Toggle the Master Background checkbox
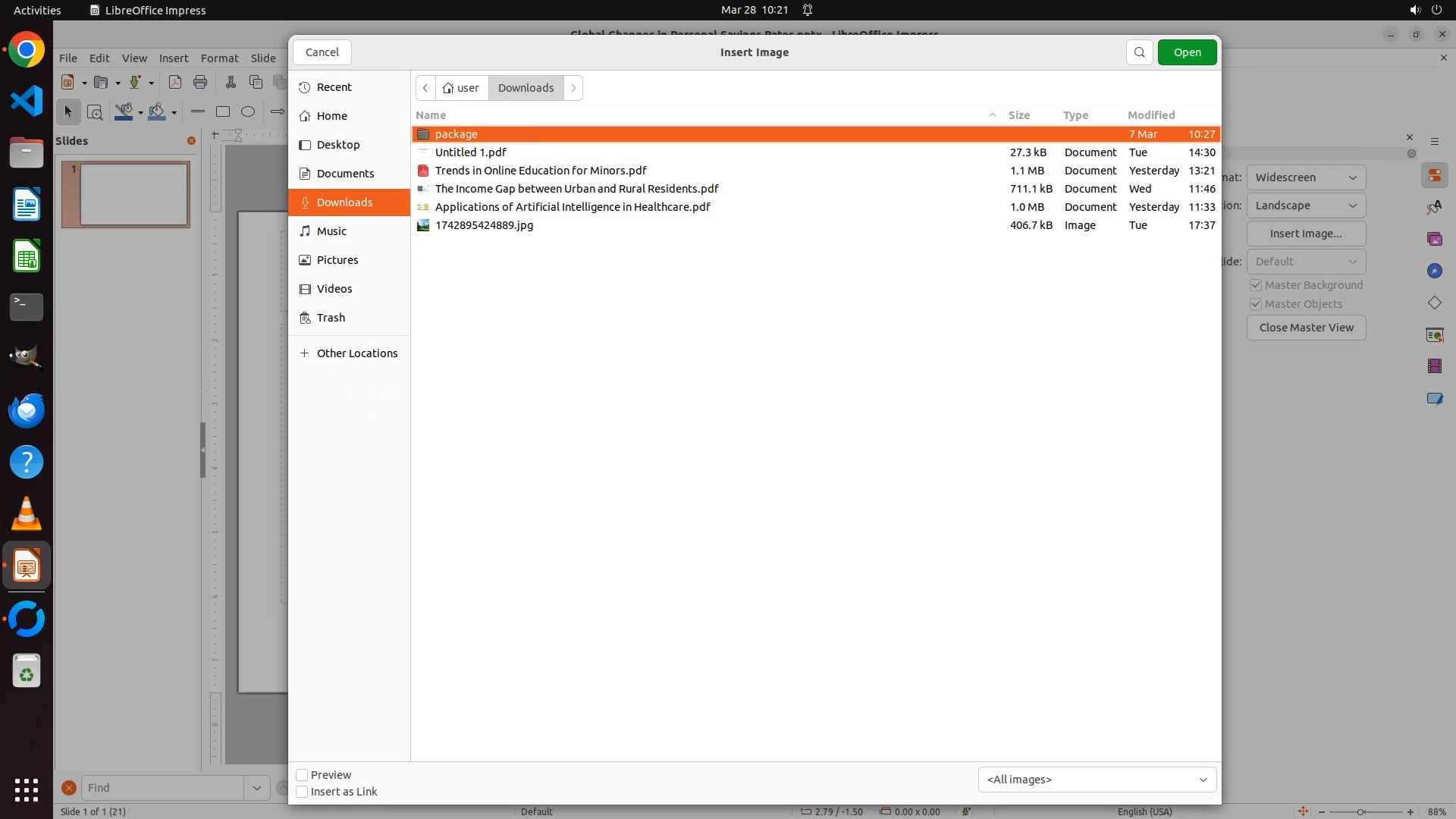The width and height of the screenshot is (1456, 819). click(x=1256, y=285)
